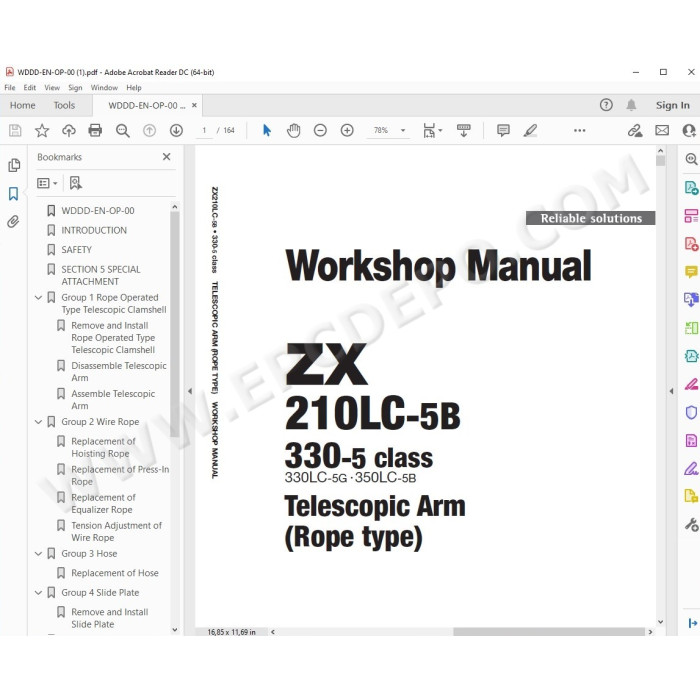Open Assemble Telescopic Arm bookmark

tap(113, 400)
